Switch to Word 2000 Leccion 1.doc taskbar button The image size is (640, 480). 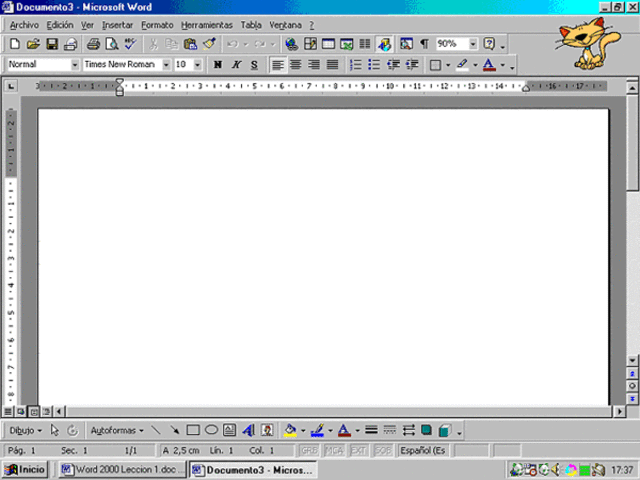tap(122, 470)
